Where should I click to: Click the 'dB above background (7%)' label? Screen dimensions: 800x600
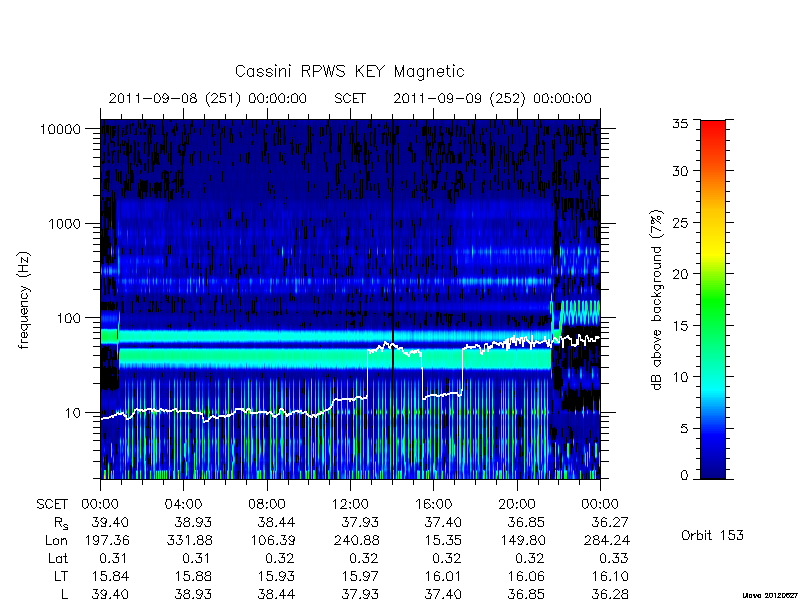click(x=657, y=300)
